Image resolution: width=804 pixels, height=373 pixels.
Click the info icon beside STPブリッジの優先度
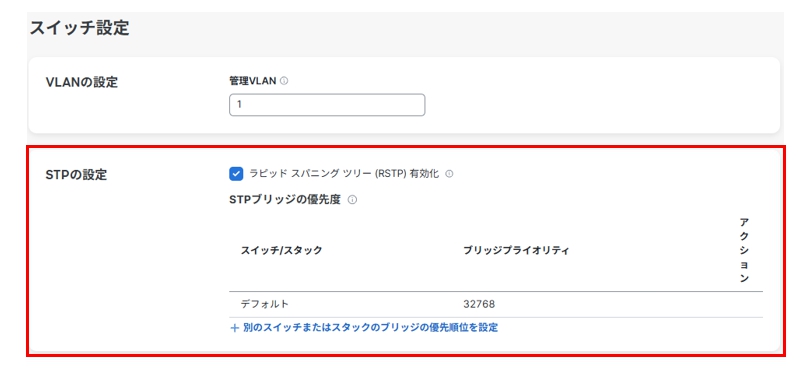point(352,200)
